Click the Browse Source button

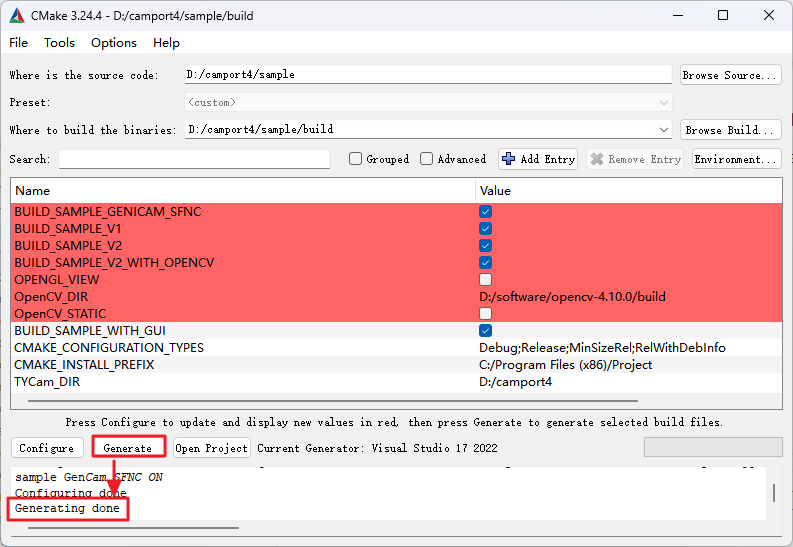(730, 75)
